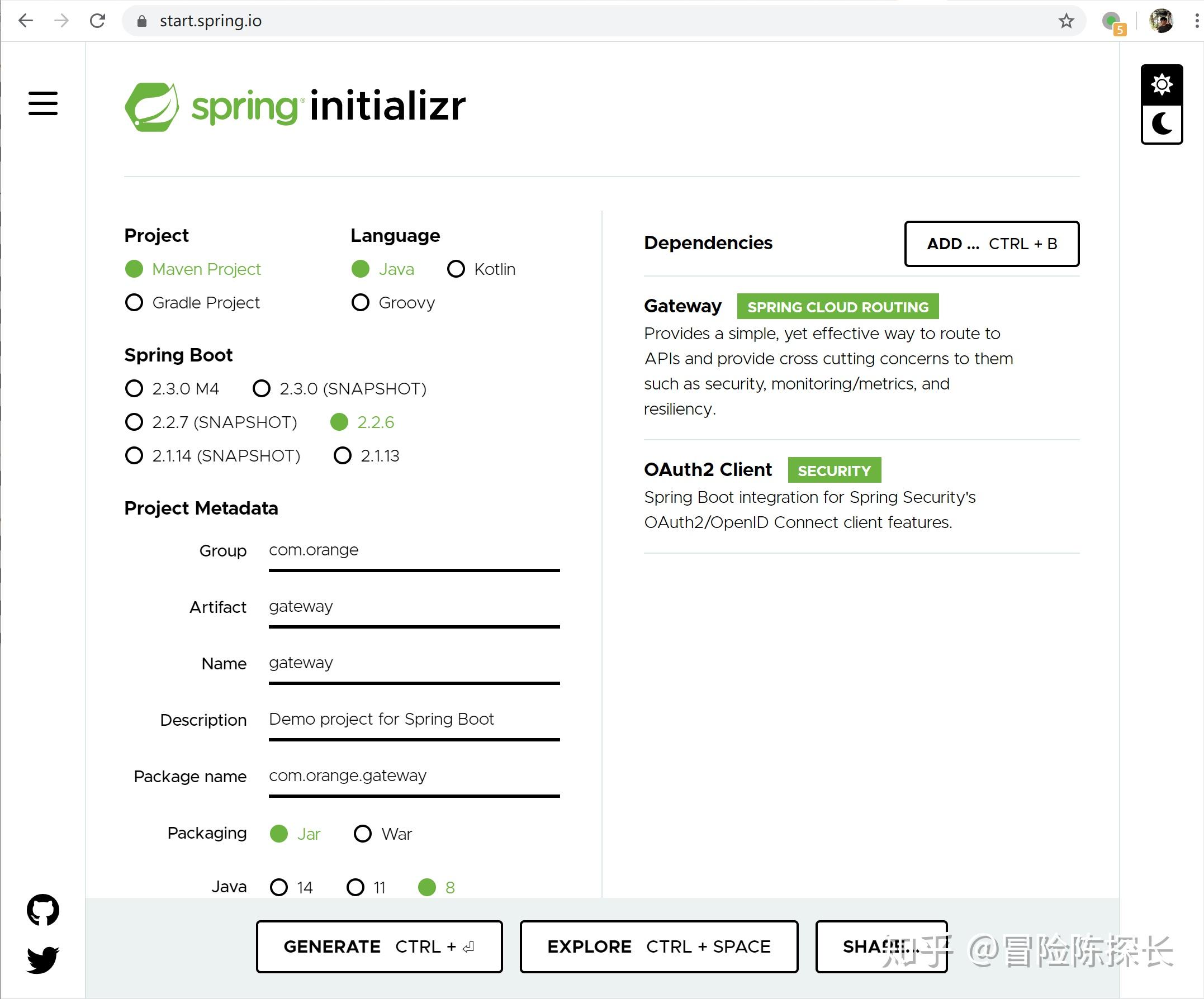The height and width of the screenshot is (999, 1204).
Task: Click the browser back arrow
Action: pyautogui.click(x=25, y=21)
